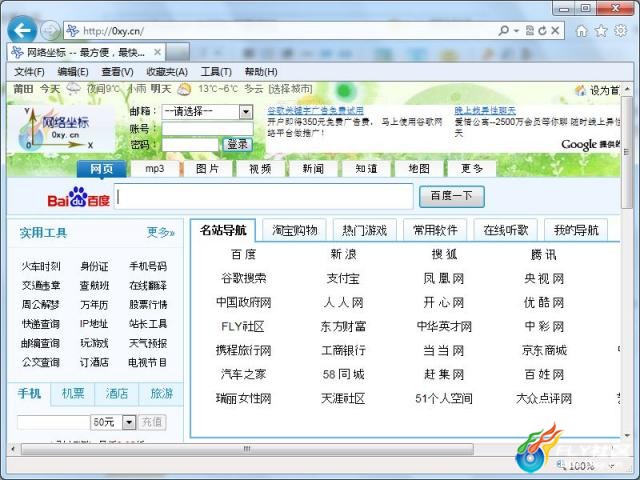Click the 百度一下 search button
Viewport: 640px width, 480px height.
tap(452, 196)
